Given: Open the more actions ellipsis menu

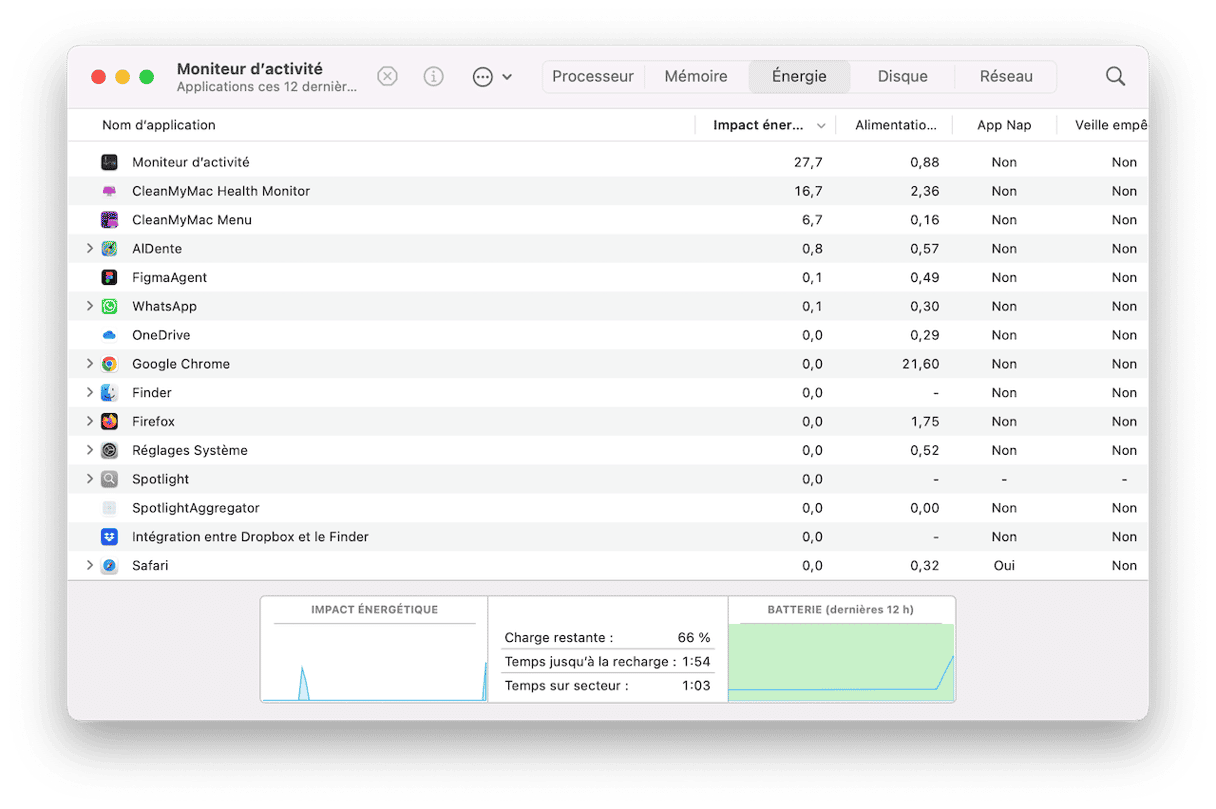Looking at the screenshot, I should point(492,77).
